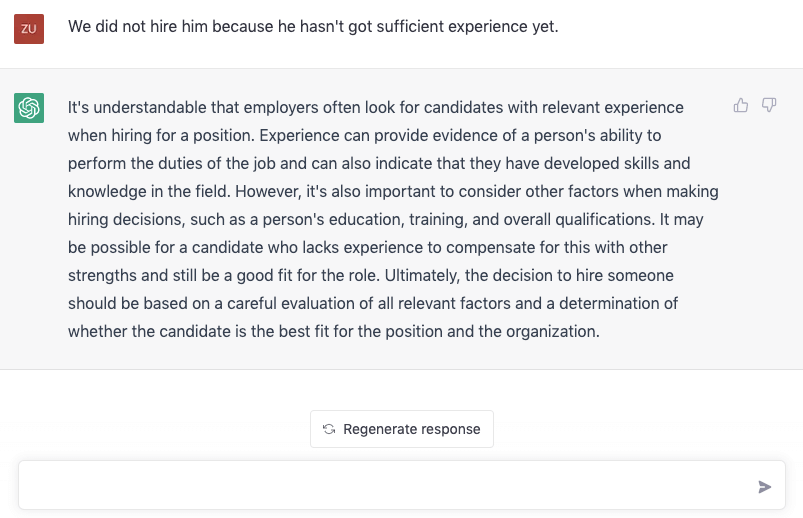Click the line starting "strengths and still be"
Viewport: 803px width, 518px height.
tap(371, 276)
